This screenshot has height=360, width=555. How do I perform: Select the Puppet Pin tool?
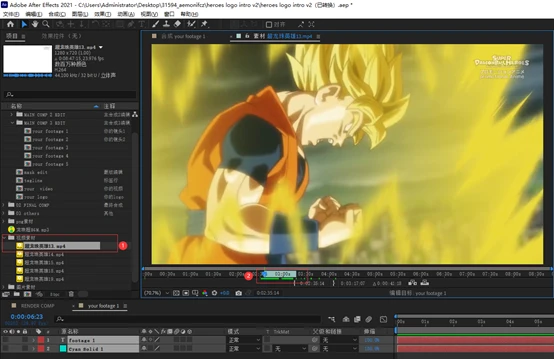[204, 24]
